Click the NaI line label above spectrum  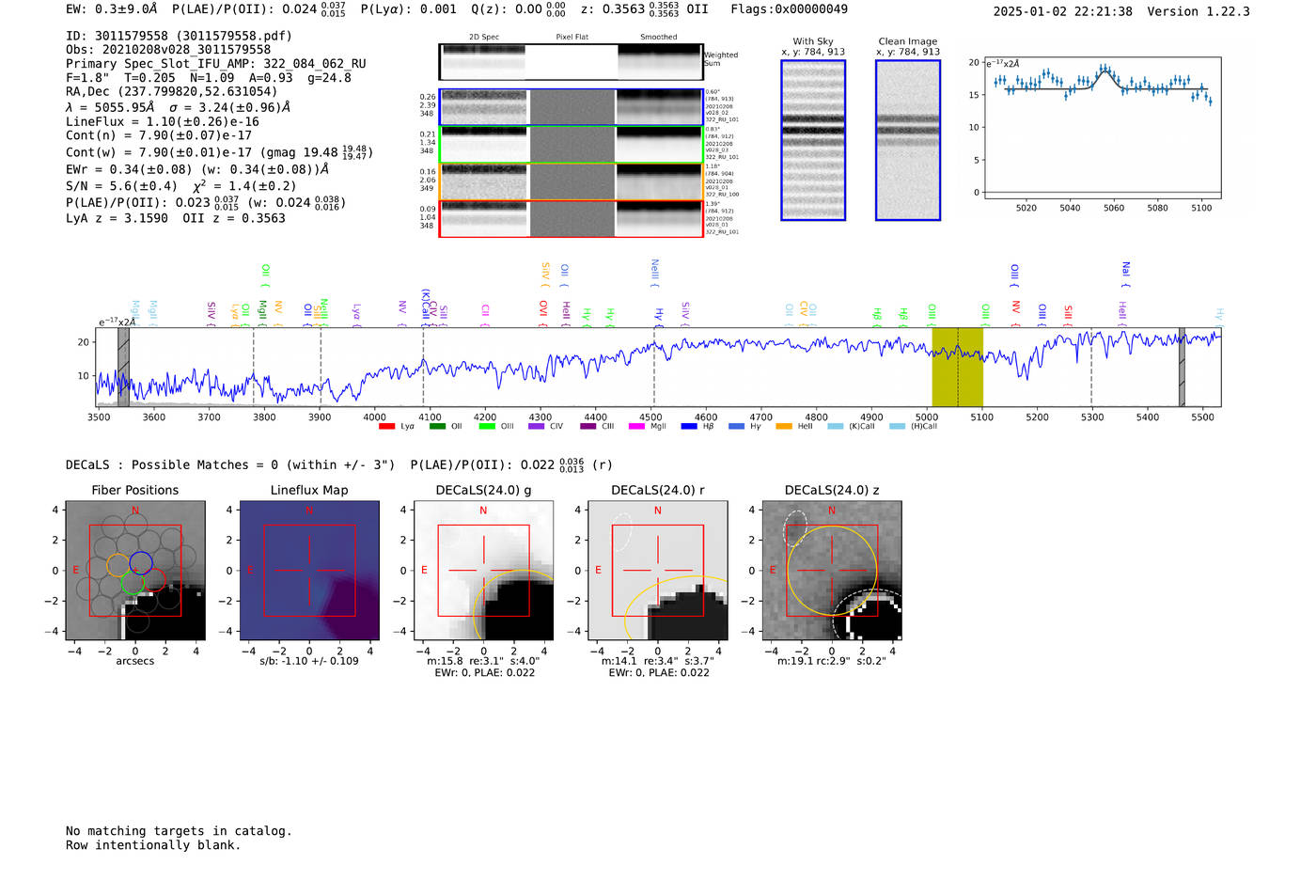click(x=1125, y=272)
